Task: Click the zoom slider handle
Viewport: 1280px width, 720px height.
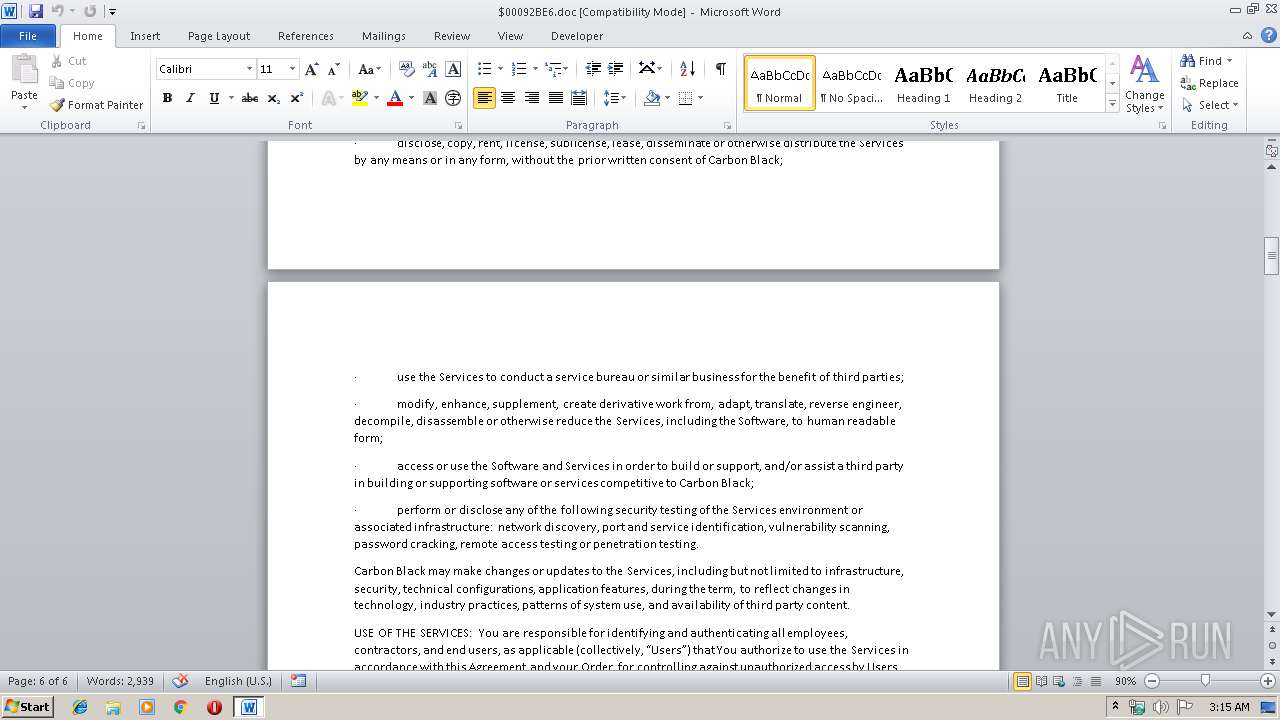Action: click(1205, 681)
